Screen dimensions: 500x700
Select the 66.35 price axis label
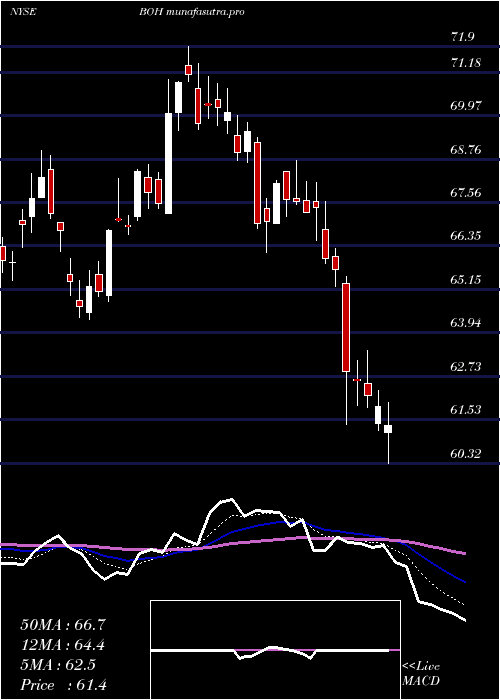coord(466,236)
